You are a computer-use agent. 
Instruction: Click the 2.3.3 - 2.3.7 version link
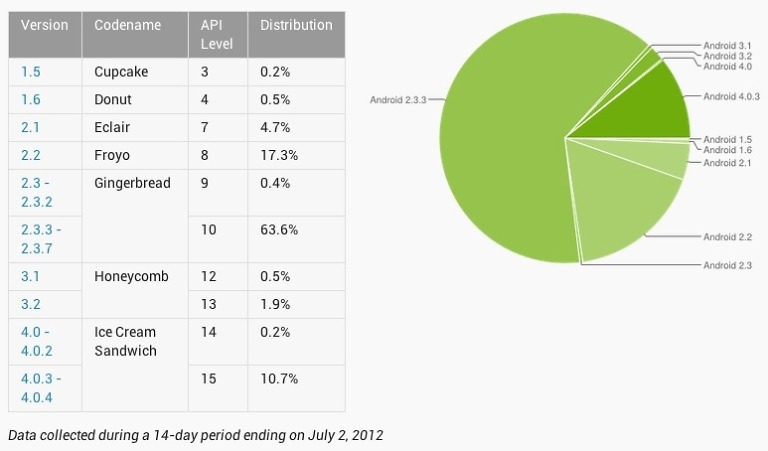(x=38, y=238)
